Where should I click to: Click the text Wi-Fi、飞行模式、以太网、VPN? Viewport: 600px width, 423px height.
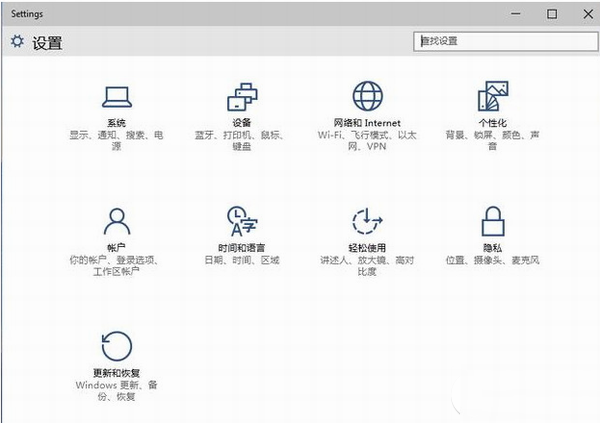click(367, 140)
